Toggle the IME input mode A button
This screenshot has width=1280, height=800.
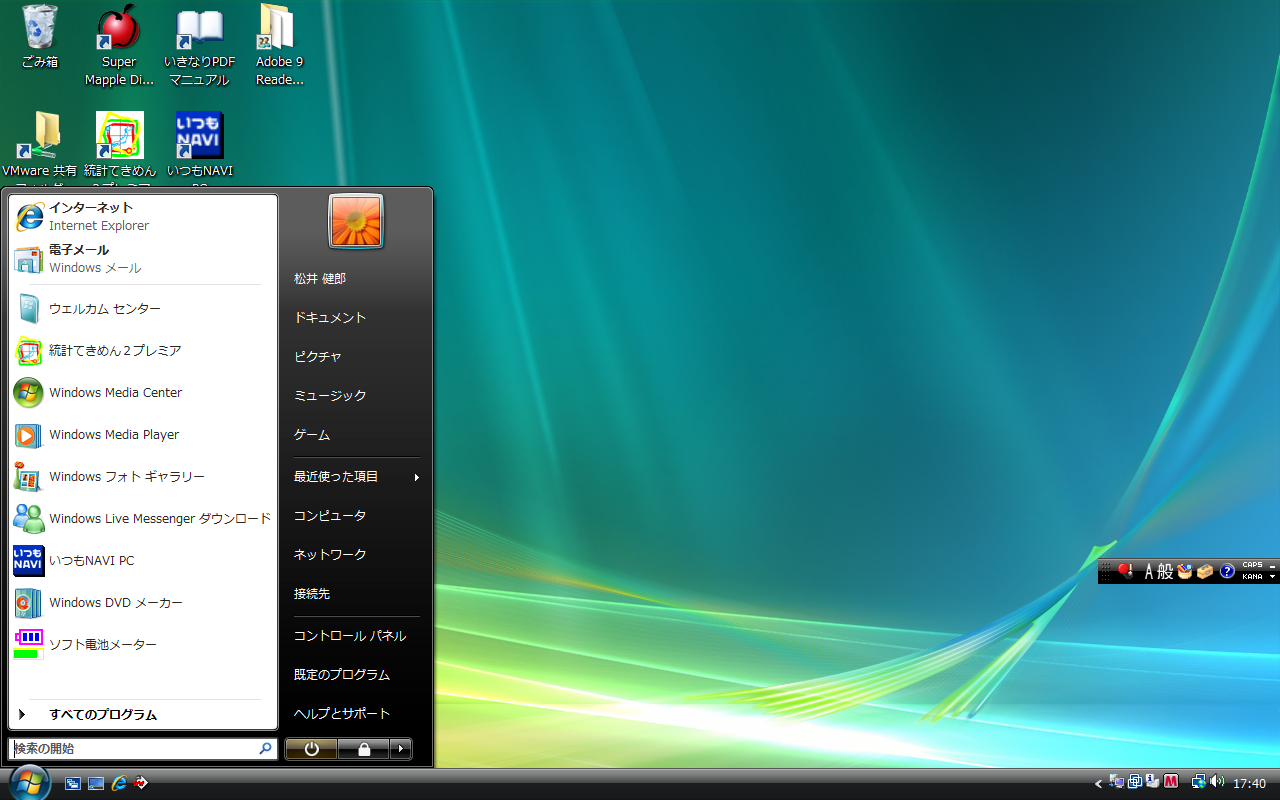[x=1149, y=572]
